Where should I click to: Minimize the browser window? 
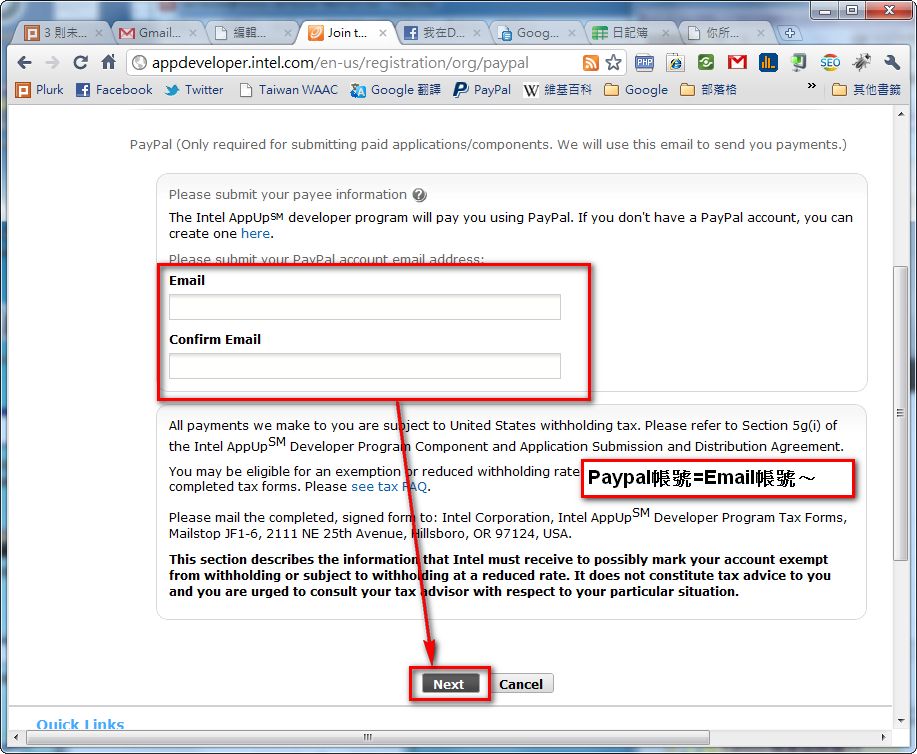[825, 10]
